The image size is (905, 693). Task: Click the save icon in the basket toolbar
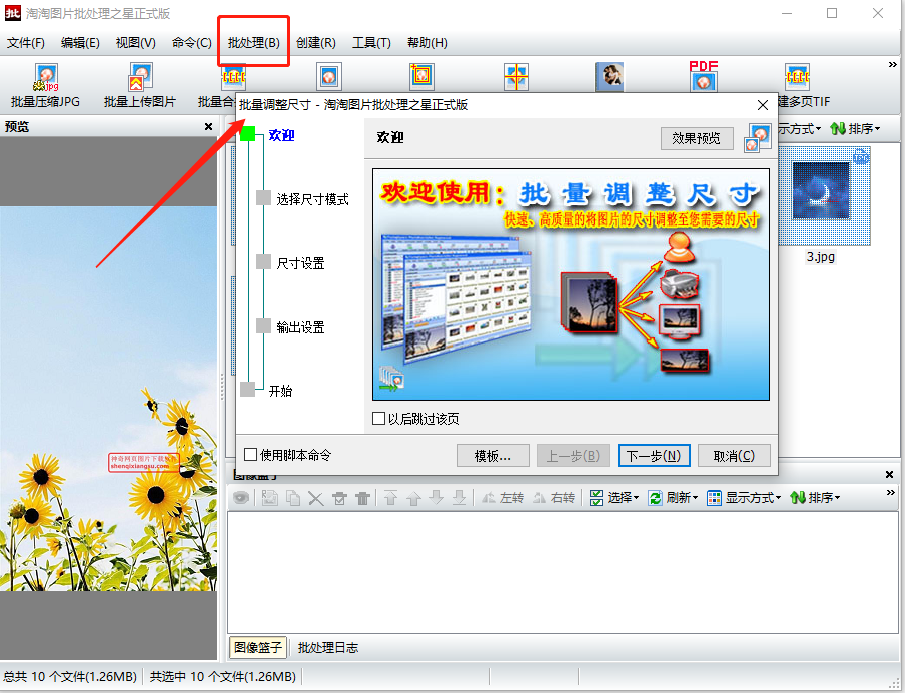[270, 497]
